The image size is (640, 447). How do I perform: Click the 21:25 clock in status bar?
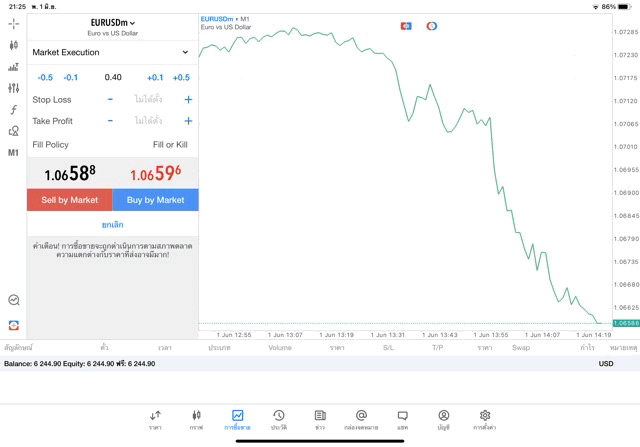17,7
